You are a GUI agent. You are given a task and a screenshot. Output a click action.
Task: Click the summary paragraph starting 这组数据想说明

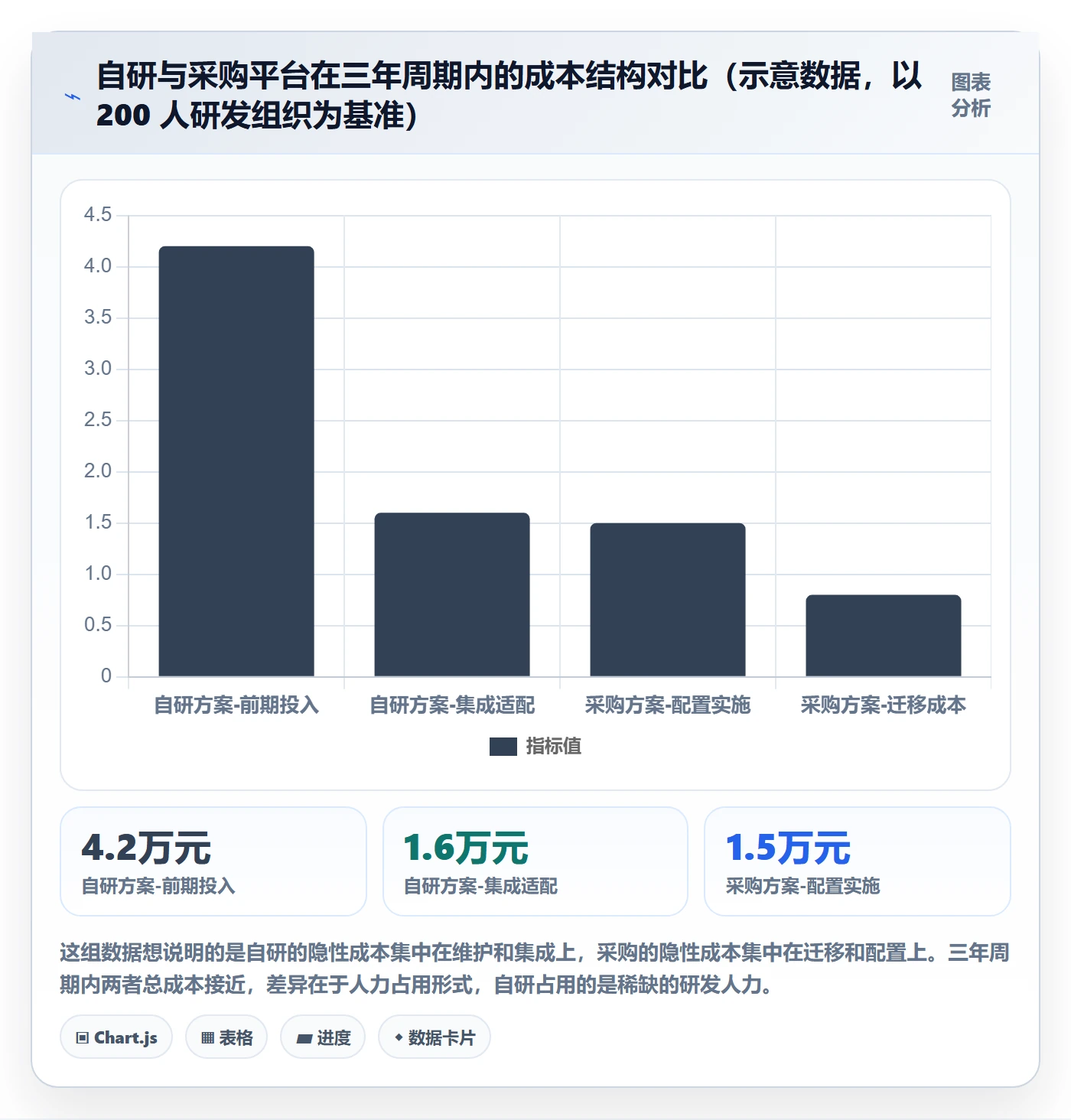[x=535, y=969]
